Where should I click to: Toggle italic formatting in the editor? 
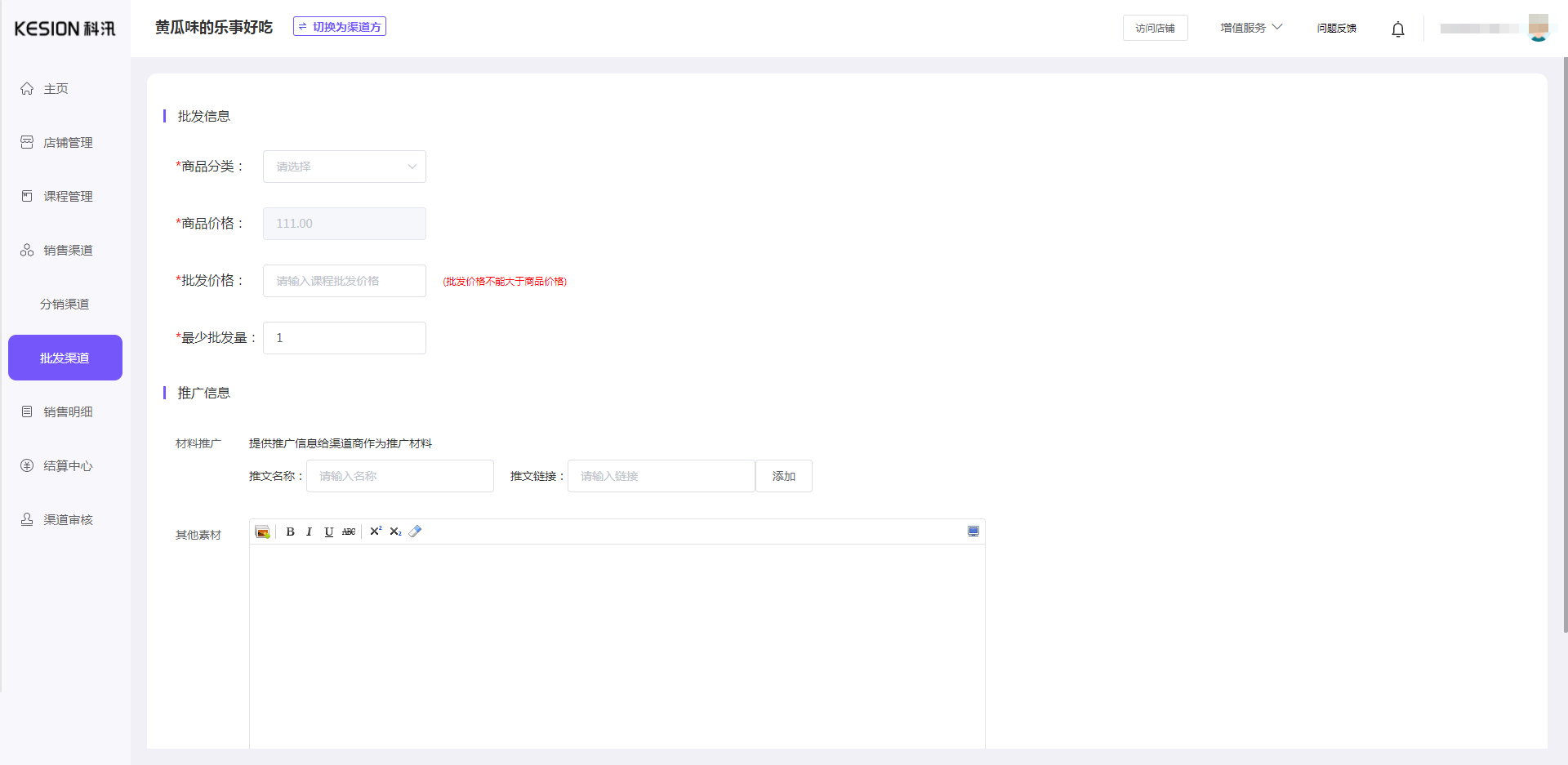pyautogui.click(x=309, y=532)
